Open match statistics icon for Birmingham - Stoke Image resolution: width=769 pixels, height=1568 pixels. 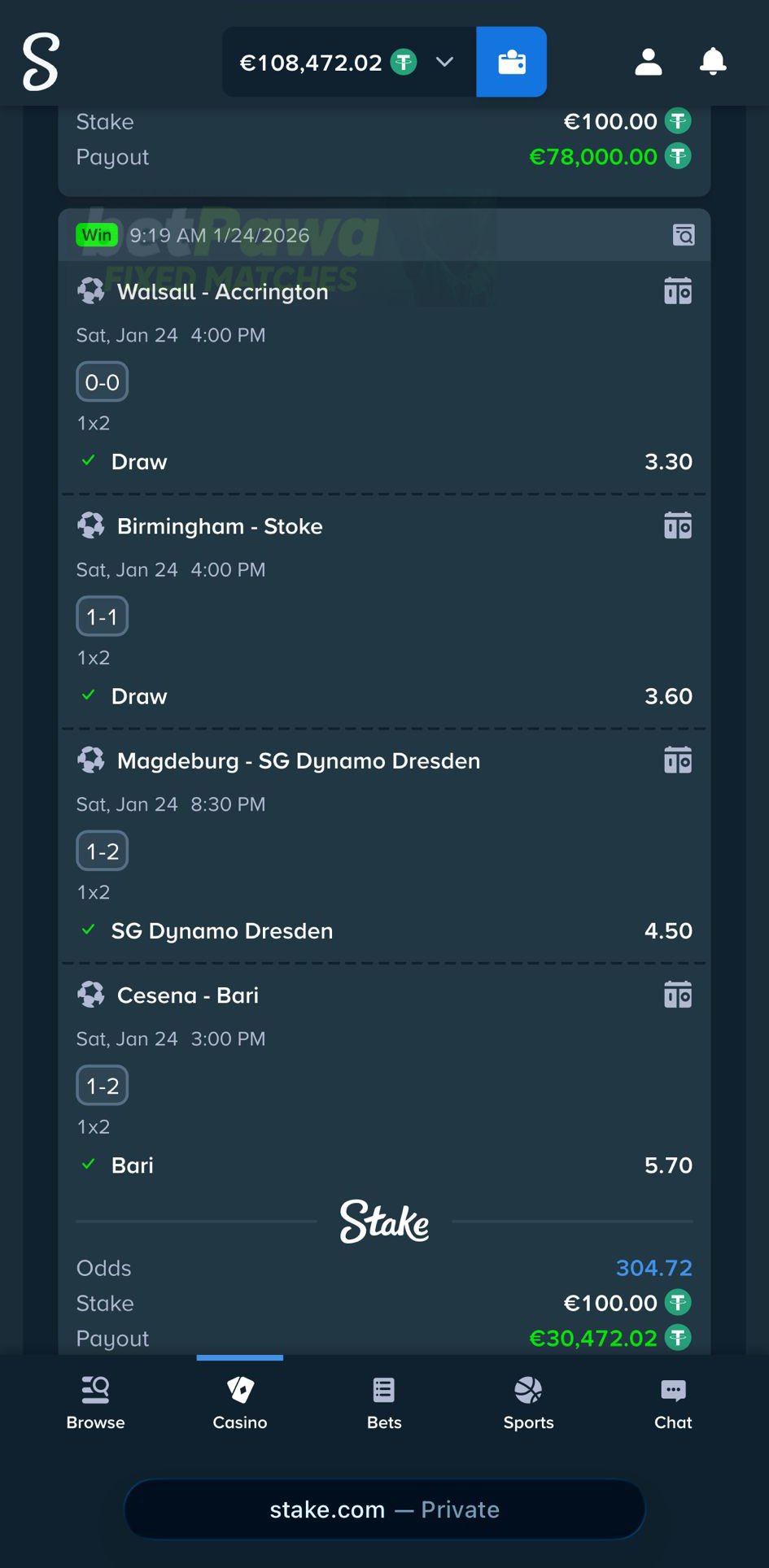[678, 525]
